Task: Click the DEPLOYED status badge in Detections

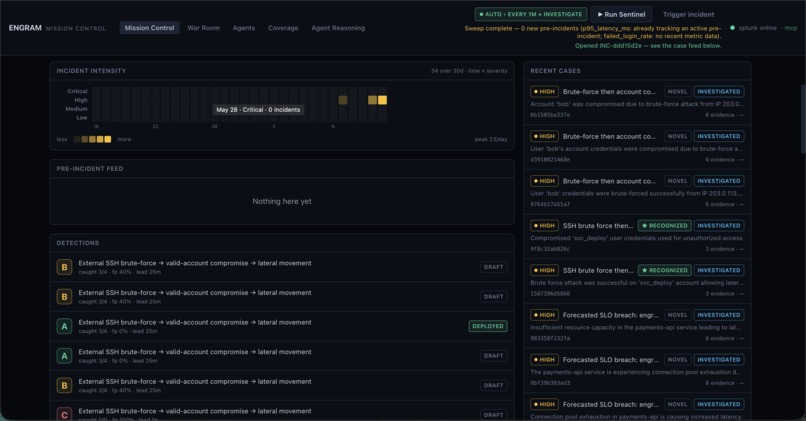Action: pos(488,326)
